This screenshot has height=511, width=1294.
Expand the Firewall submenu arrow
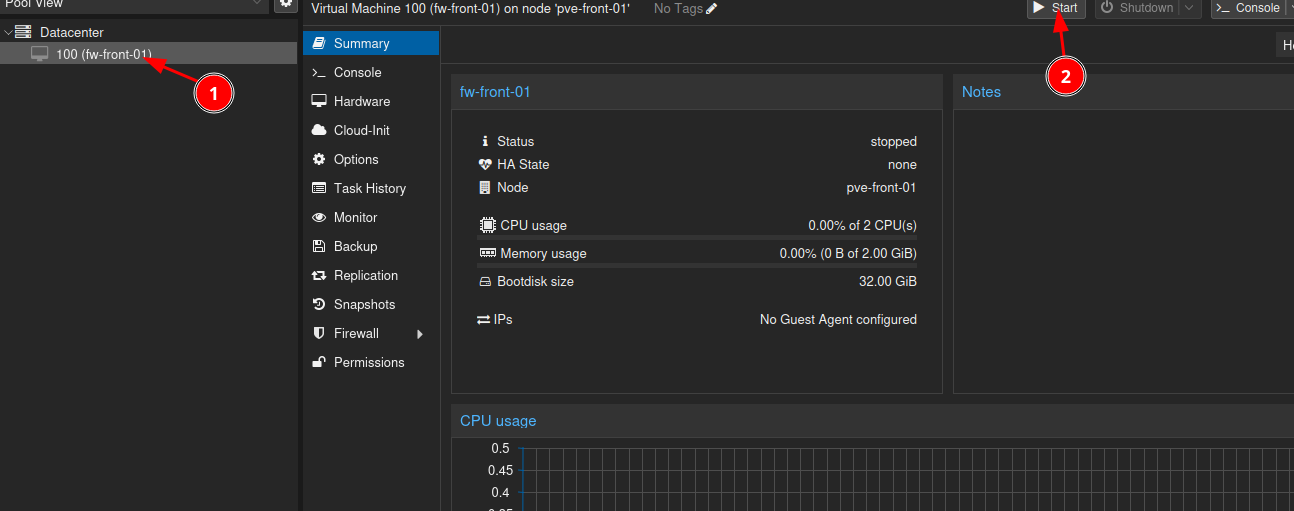pos(420,334)
